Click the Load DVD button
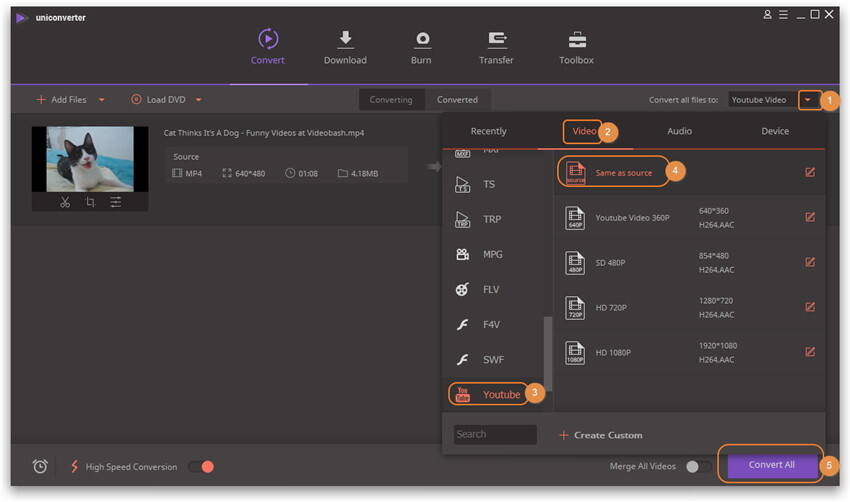Screen dimensions: 850x502 click(158, 100)
